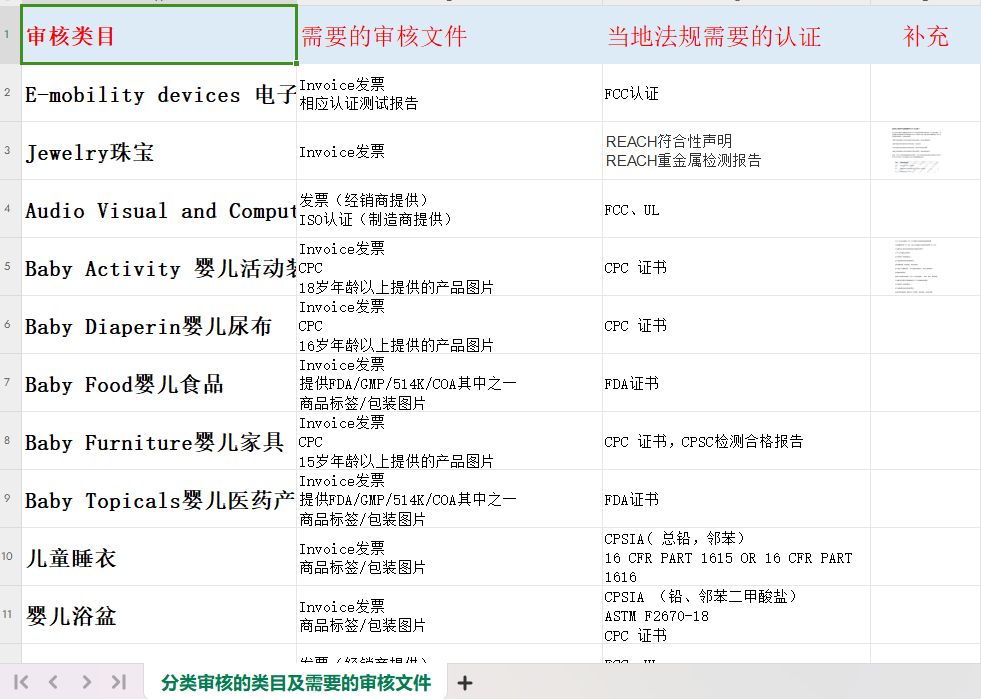Viewport: 981px width, 699px height.
Task: Select the CPSC检测合格报告 certification cell
Action: tap(736, 441)
